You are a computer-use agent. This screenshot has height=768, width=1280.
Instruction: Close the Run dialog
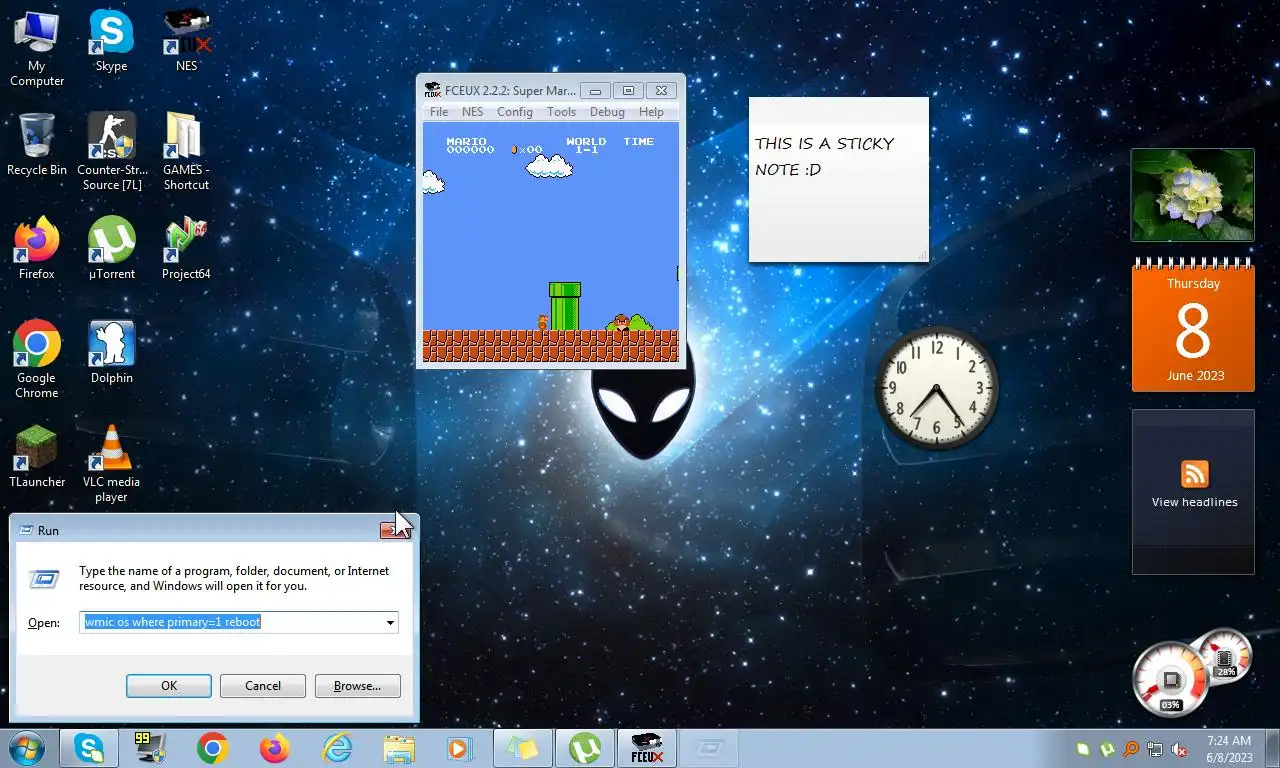(396, 530)
